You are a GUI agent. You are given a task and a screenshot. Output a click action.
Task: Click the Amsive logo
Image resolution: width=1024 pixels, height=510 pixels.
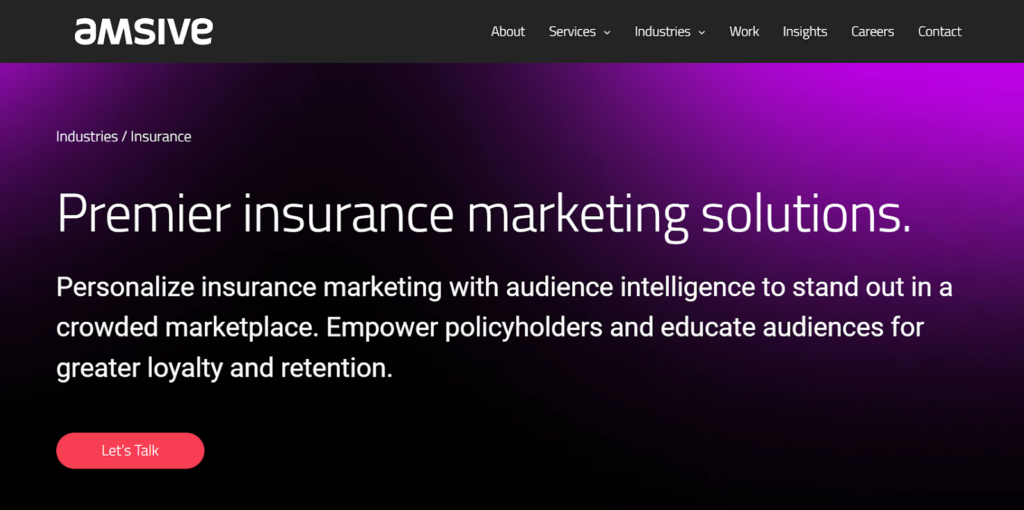point(143,31)
